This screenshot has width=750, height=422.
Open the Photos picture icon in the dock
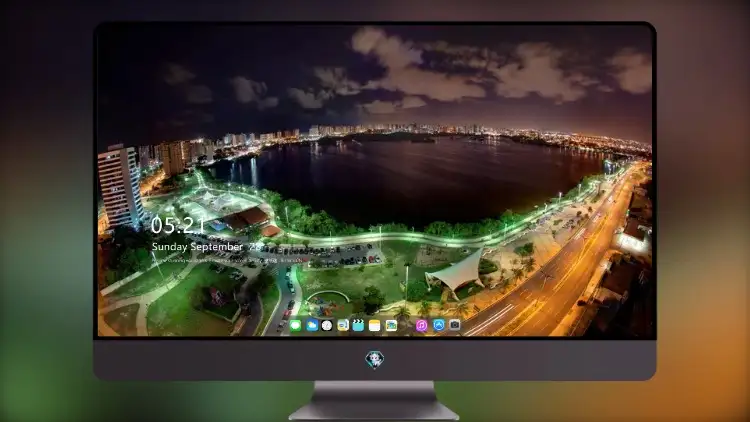391,326
